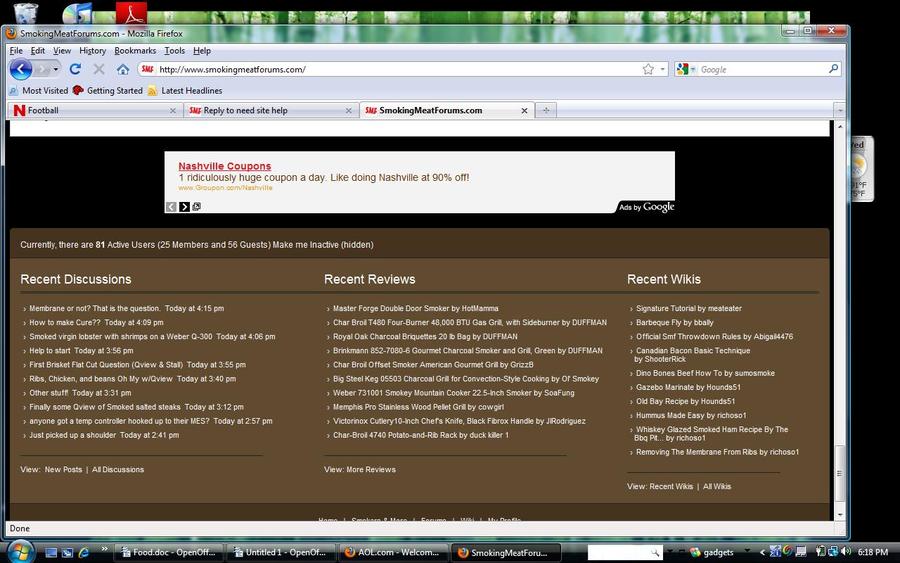The height and width of the screenshot is (563, 900).
Task: Open 'How to make Cure??' discussion
Action: (x=65, y=323)
